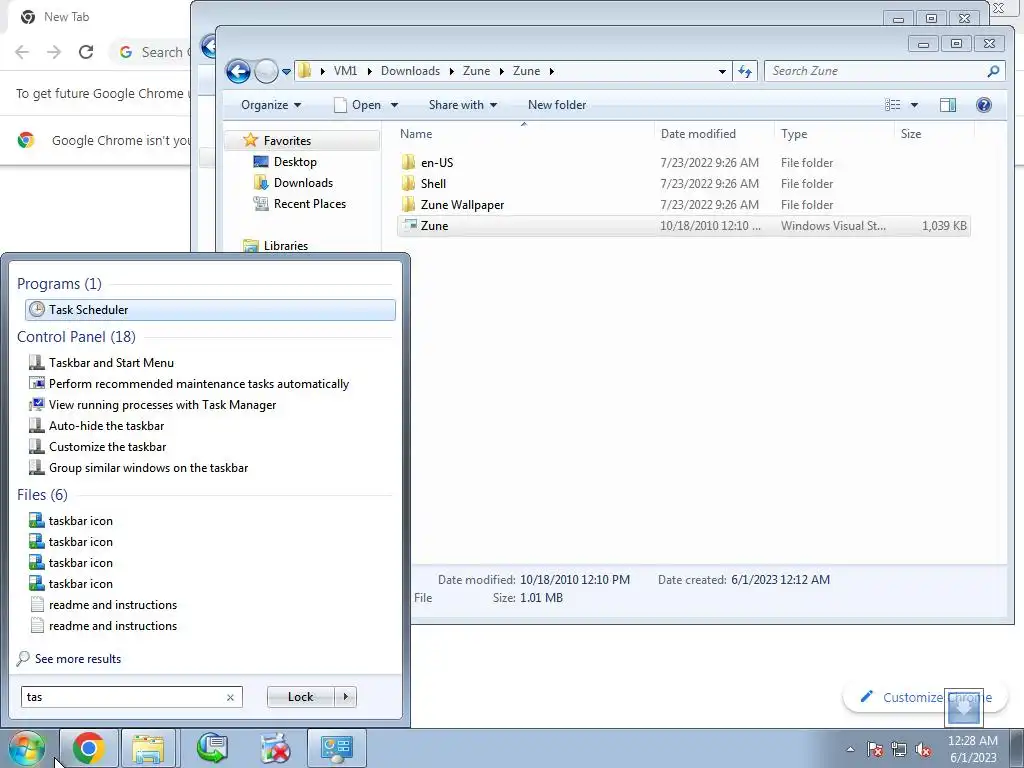Click the network tray icon
1024x768 pixels.
899,749
